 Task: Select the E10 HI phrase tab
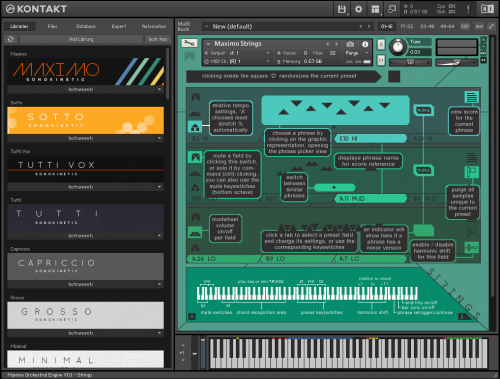[x=372, y=139]
